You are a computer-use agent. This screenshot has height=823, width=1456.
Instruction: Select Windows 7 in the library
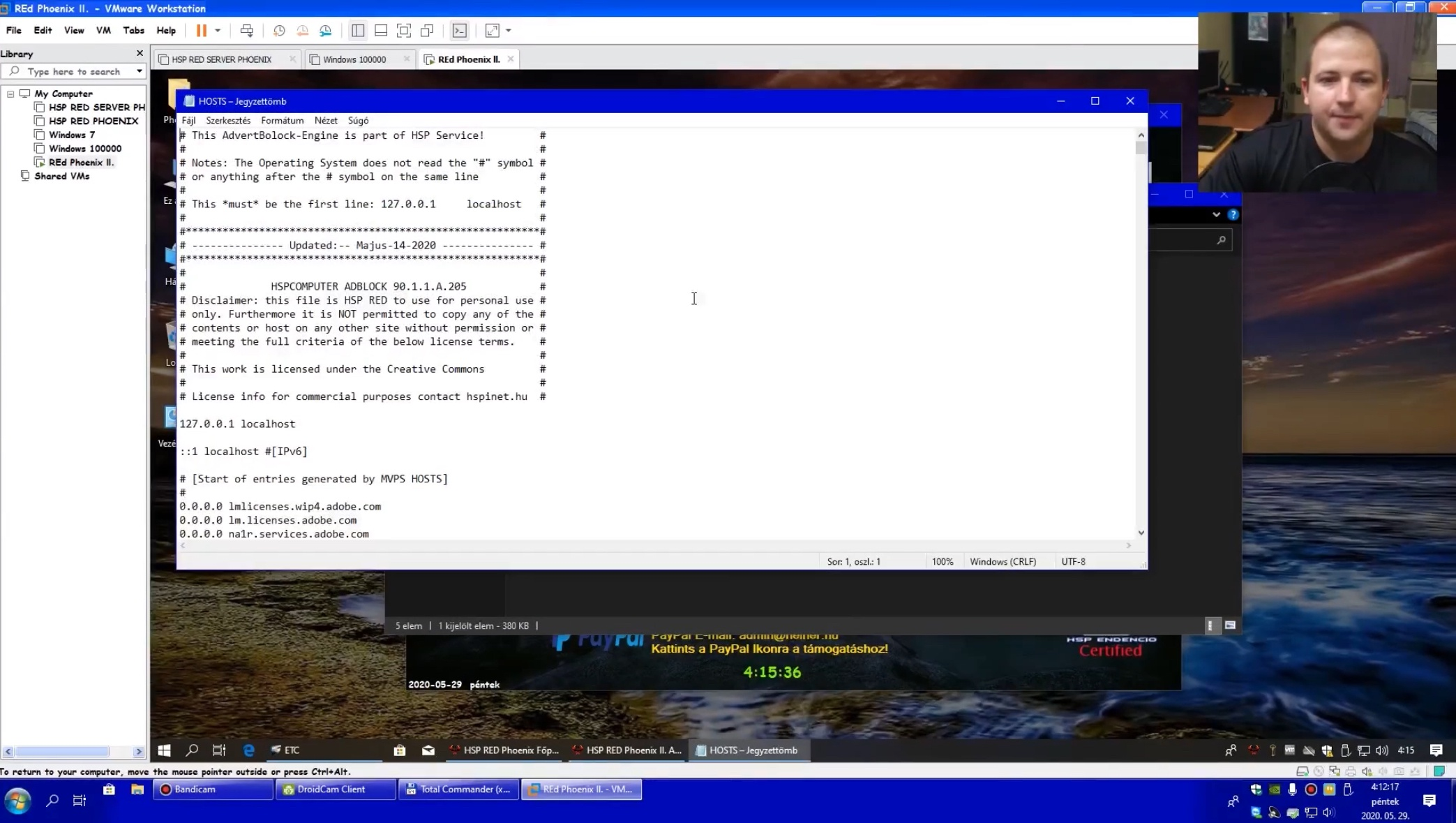tap(72, 135)
